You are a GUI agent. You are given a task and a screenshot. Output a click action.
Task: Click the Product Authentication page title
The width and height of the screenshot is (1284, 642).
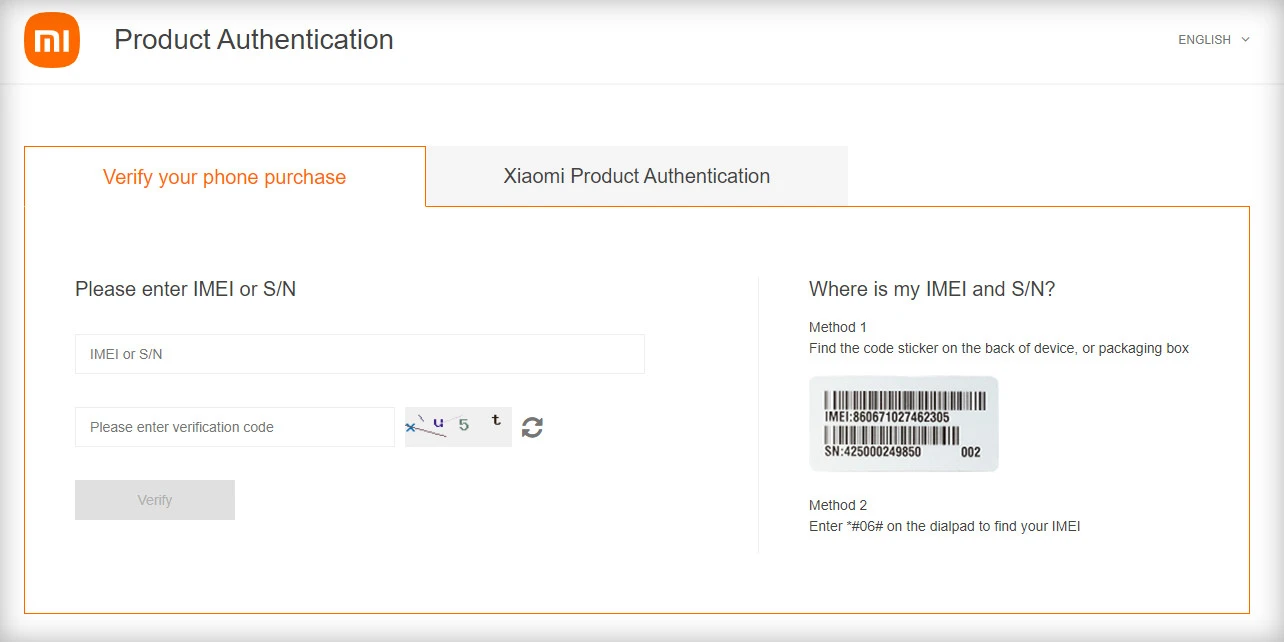[253, 40]
